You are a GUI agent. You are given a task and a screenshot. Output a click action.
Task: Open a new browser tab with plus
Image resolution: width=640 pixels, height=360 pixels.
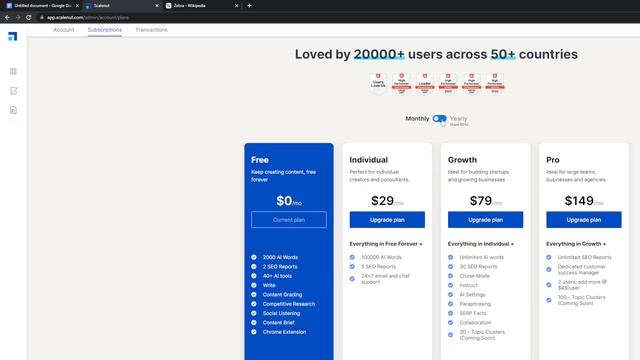(249, 6)
